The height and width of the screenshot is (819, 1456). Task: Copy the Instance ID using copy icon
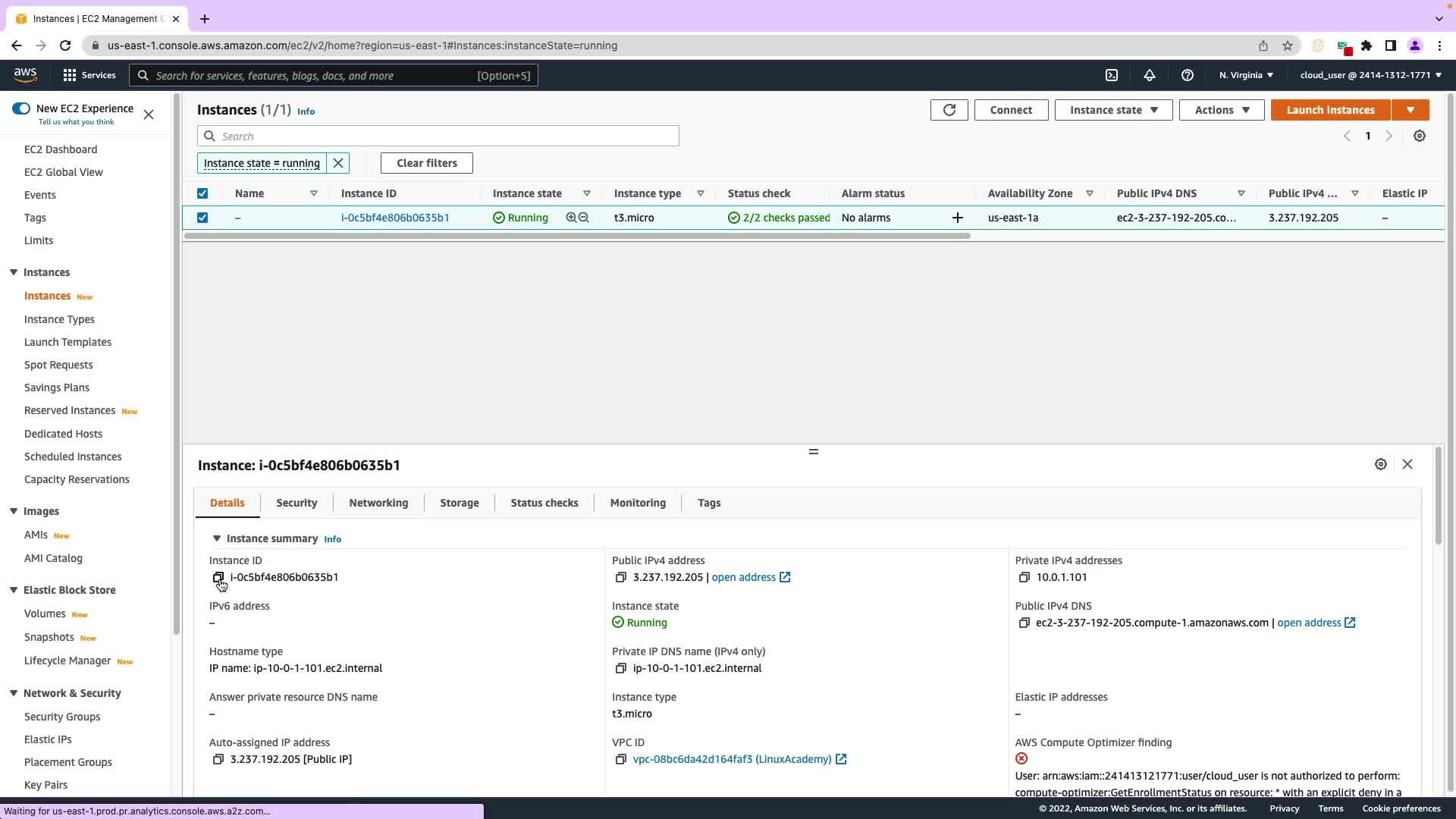click(x=218, y=578)
